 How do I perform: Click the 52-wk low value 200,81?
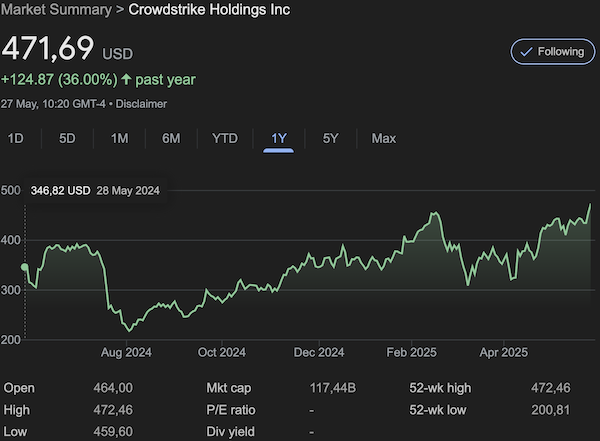[x=550, y=410]
